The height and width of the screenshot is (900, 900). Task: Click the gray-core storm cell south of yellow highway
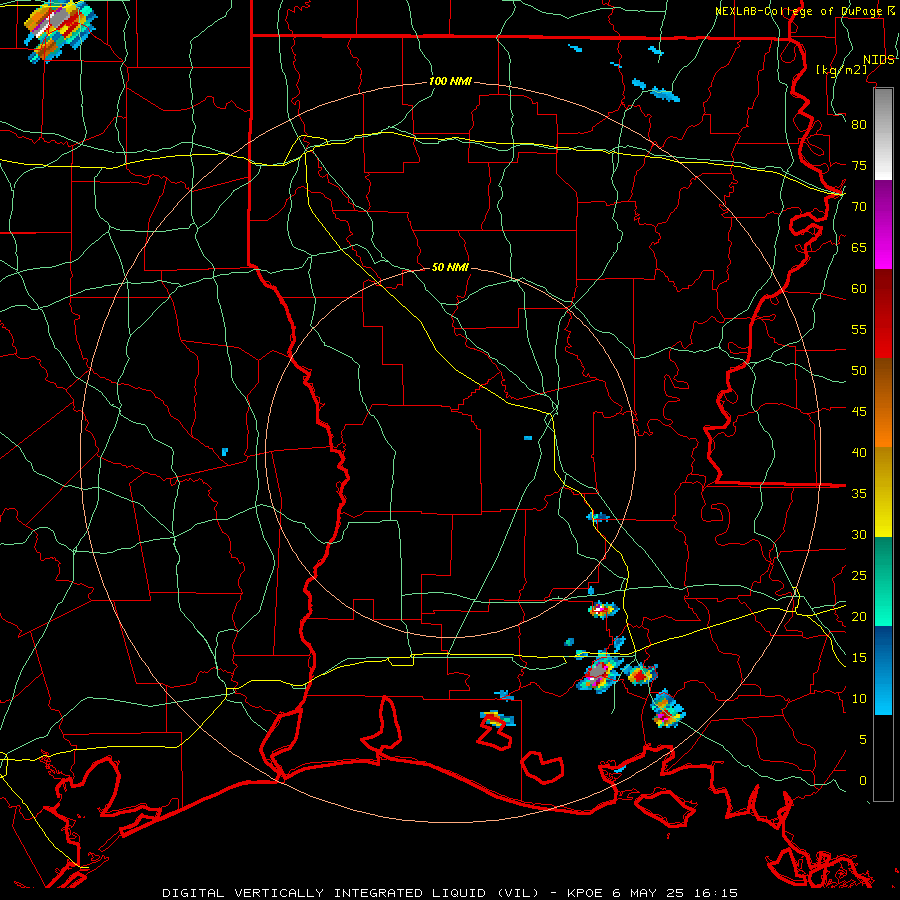pyautogui.click(x=599, y=672)
